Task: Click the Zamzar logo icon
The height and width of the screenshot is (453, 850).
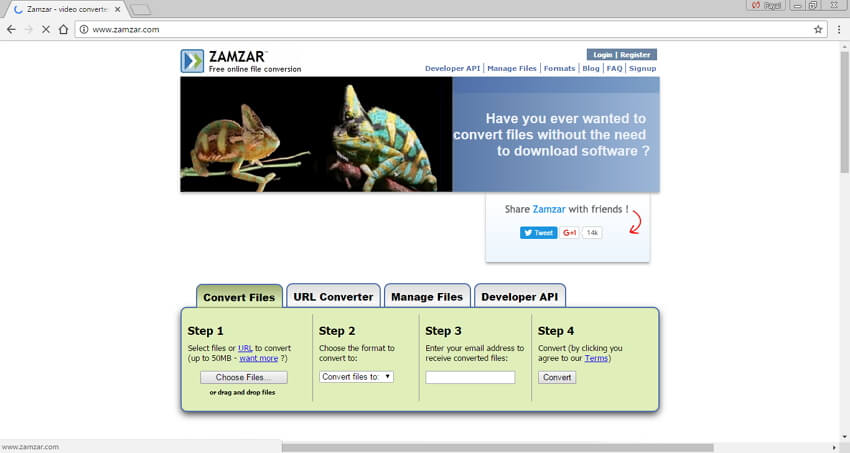Action: point(192,61)
